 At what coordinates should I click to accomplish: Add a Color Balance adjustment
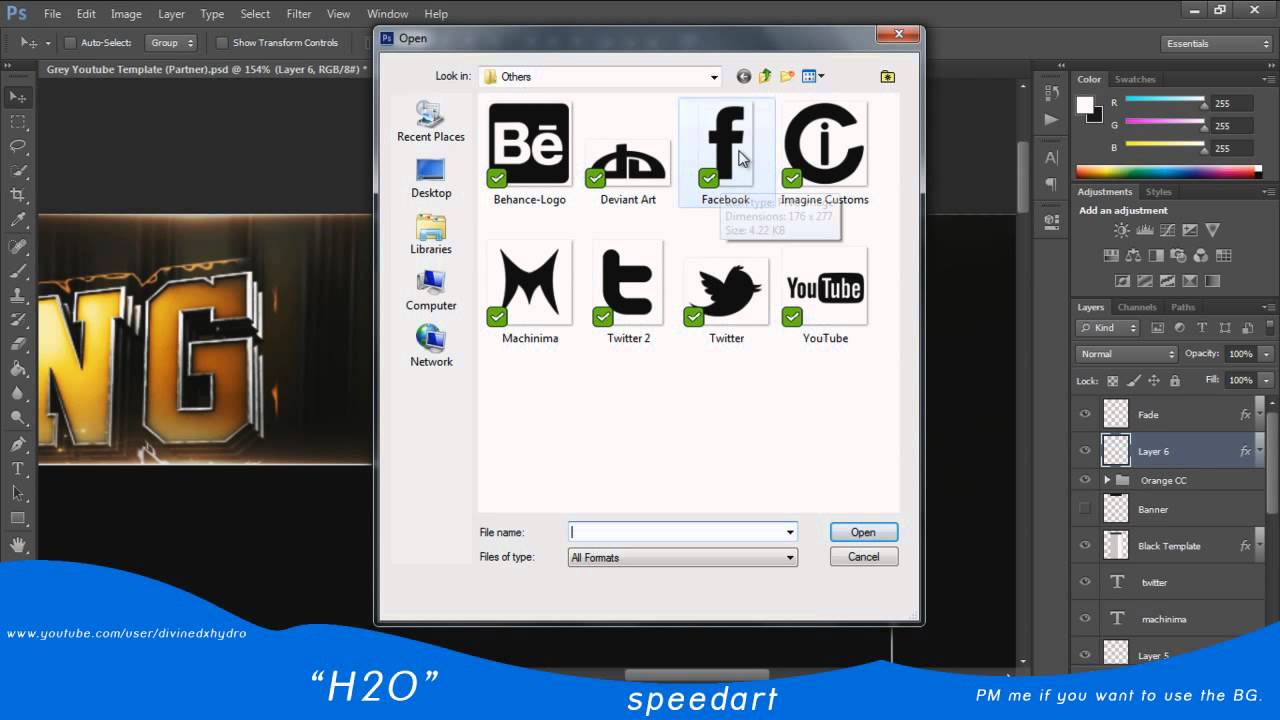click(1134, 256)
